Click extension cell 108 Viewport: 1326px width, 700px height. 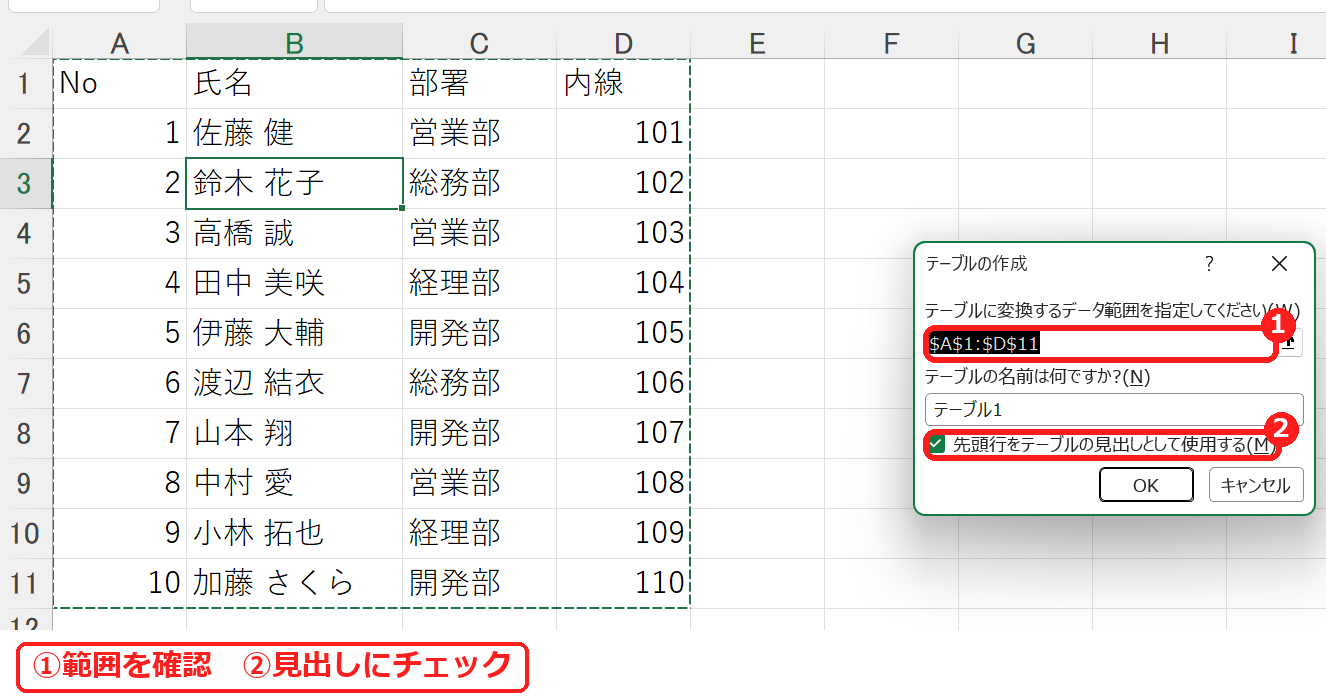(x=623, y=483)
